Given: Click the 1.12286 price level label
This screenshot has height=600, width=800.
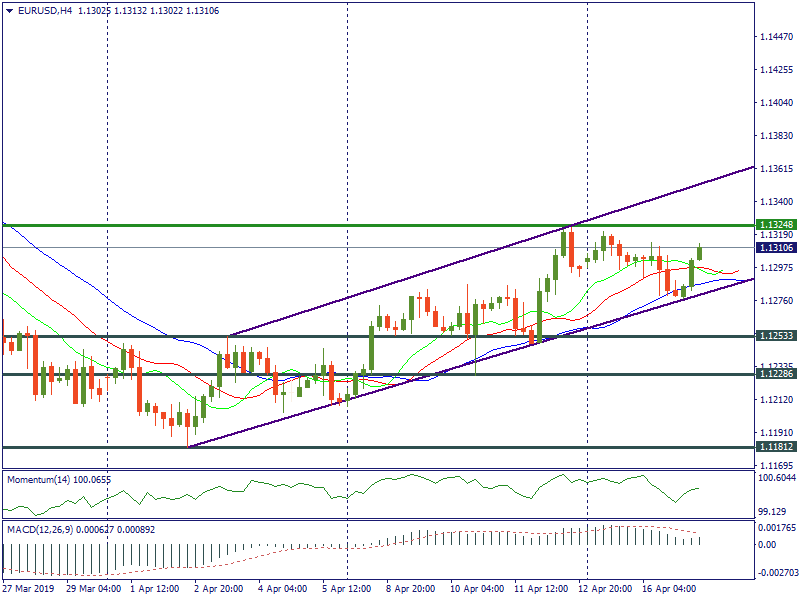Looking at the screenshot, I should [x=775, y=373].
